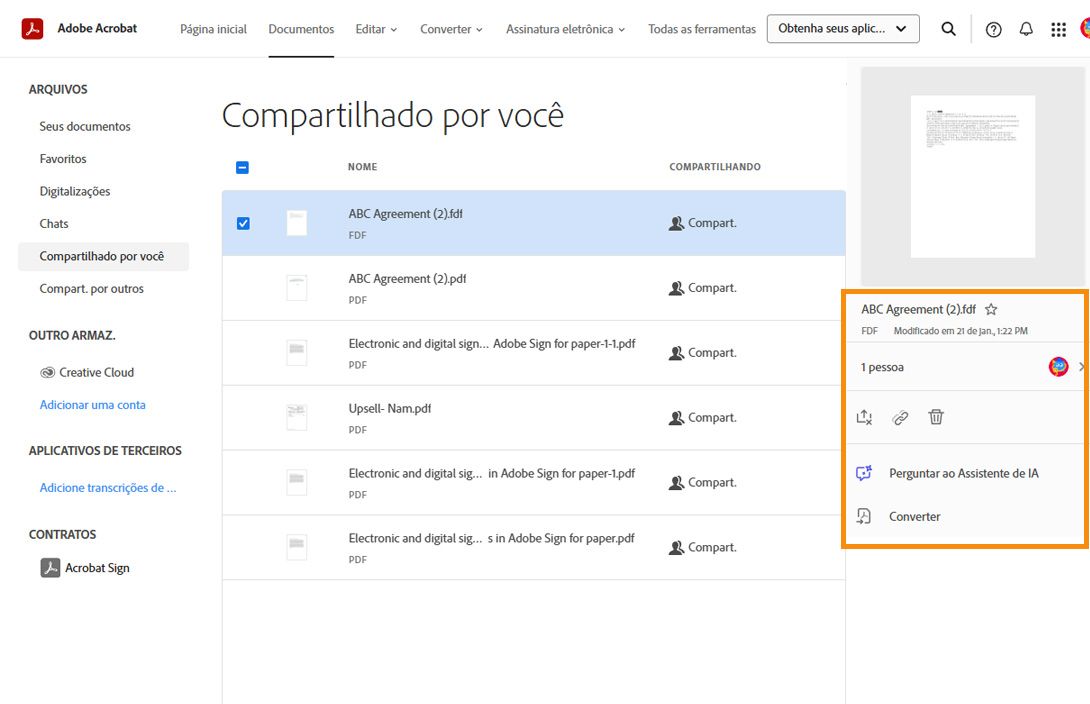Screen dimensions: 1090x704
Task: Uncheck the ABC Agreement (2).fdf checkbox
Action: click(x=242, y=222)
